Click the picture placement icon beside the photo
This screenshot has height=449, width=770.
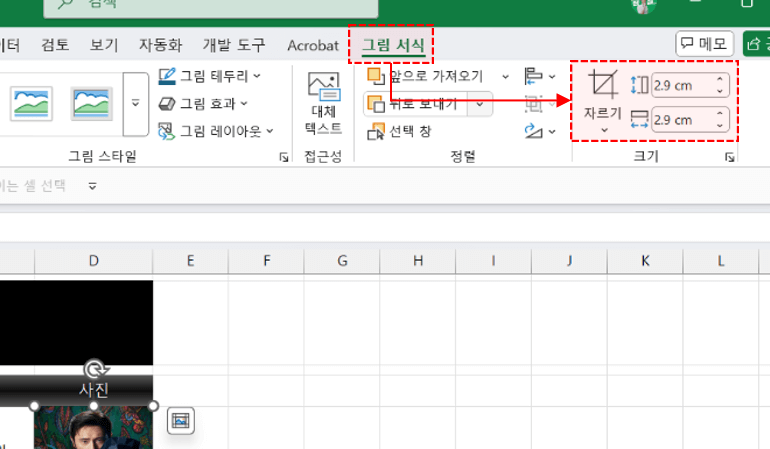coord(180,421)
